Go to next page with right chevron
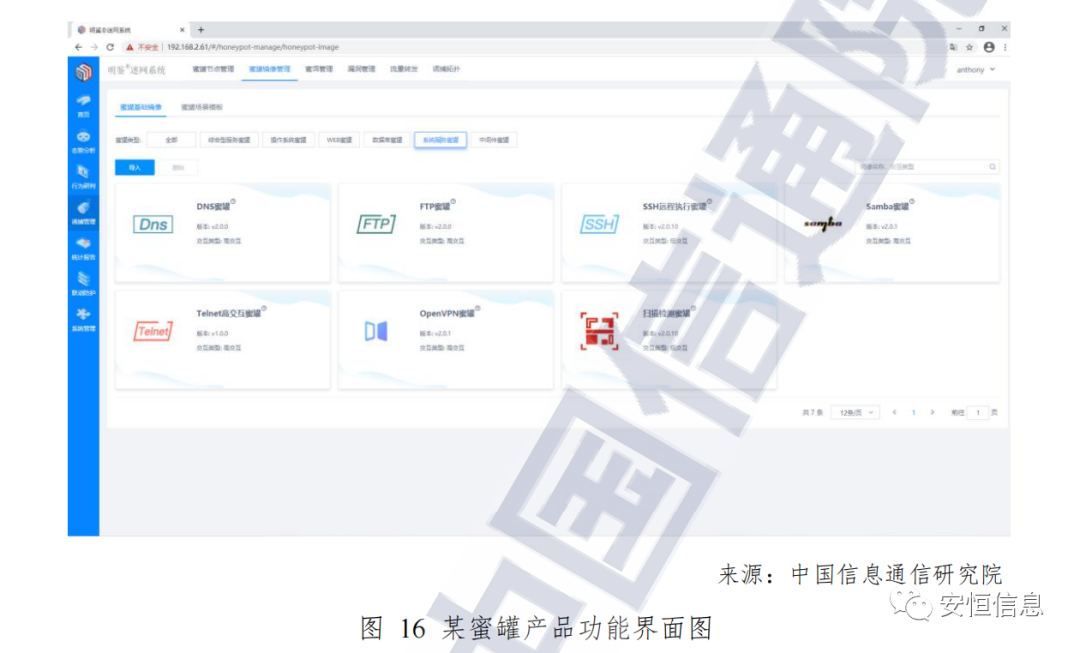 click(x=932, y=412)
